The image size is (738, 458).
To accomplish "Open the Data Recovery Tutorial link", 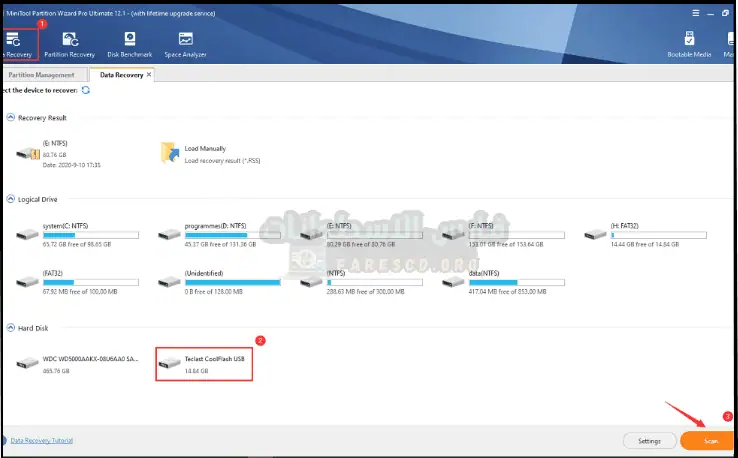I will [41, 440].
